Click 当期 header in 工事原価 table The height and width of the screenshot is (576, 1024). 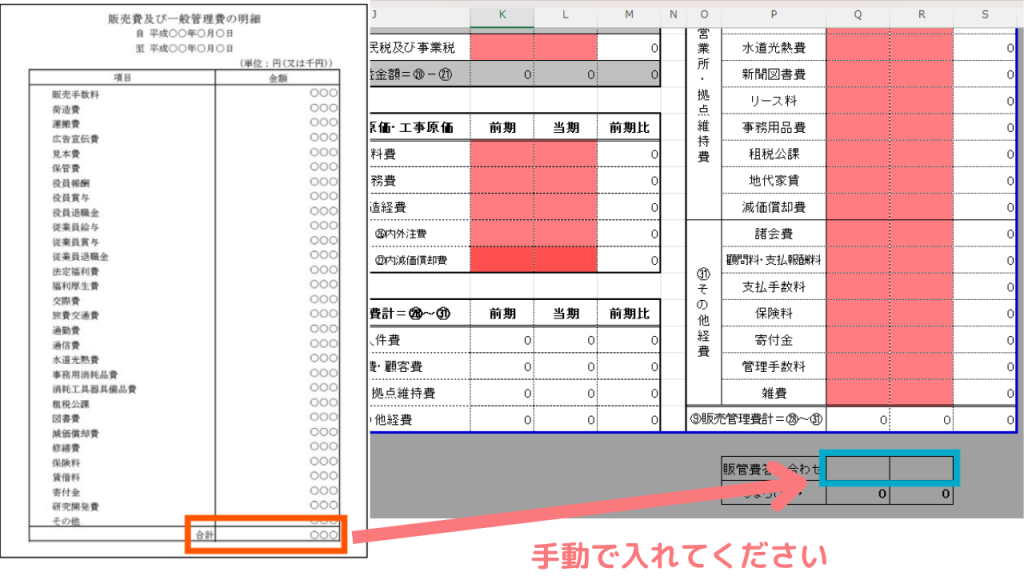(x=565, y=127)
